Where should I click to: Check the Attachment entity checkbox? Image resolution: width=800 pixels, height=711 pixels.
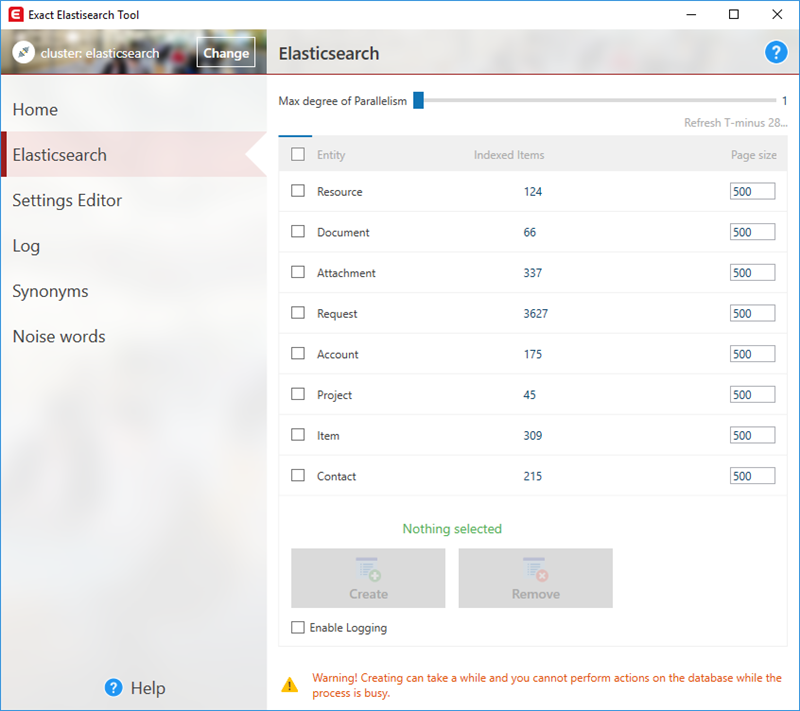(x=298, y=272)
